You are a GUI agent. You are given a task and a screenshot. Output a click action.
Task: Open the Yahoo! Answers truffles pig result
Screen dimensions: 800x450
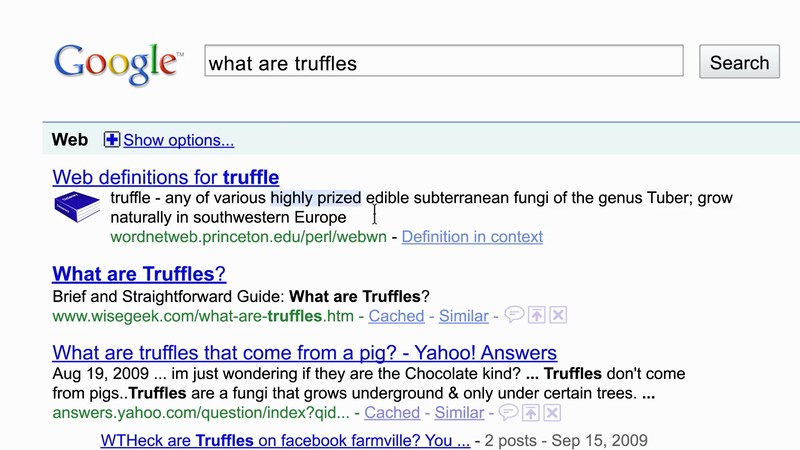(x=304, y=353)
